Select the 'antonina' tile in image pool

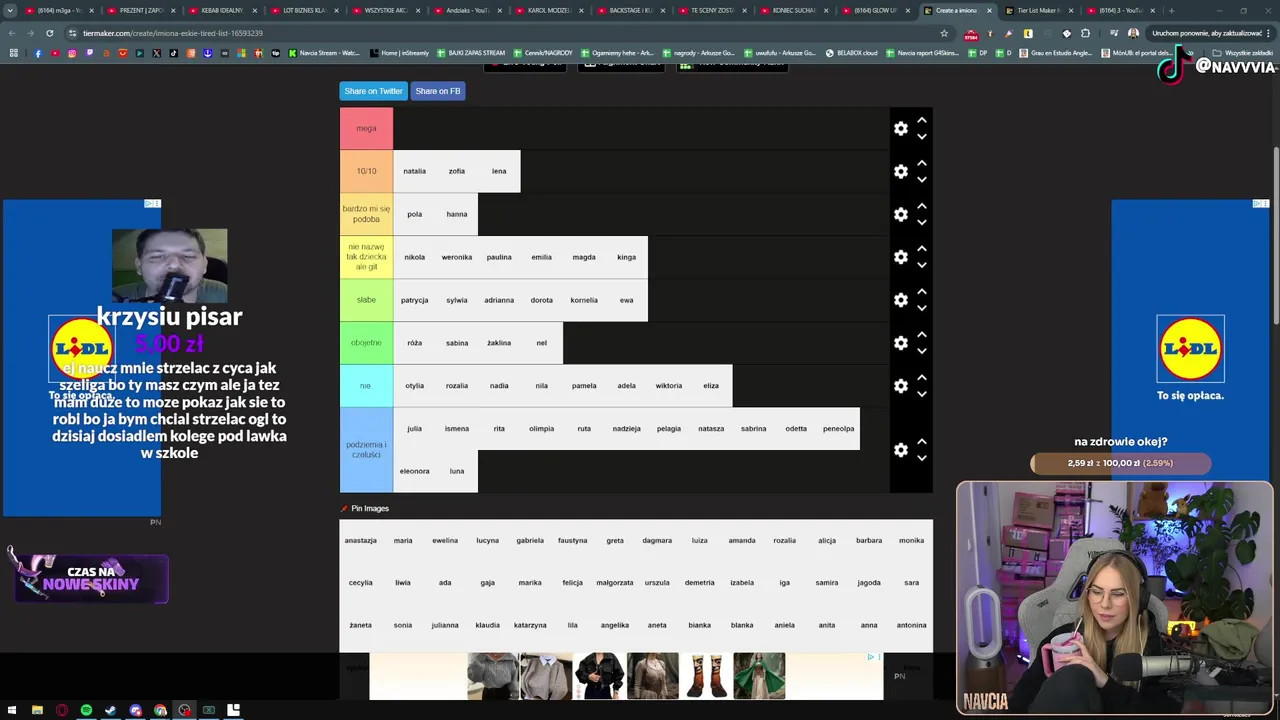tap(911, 625)
